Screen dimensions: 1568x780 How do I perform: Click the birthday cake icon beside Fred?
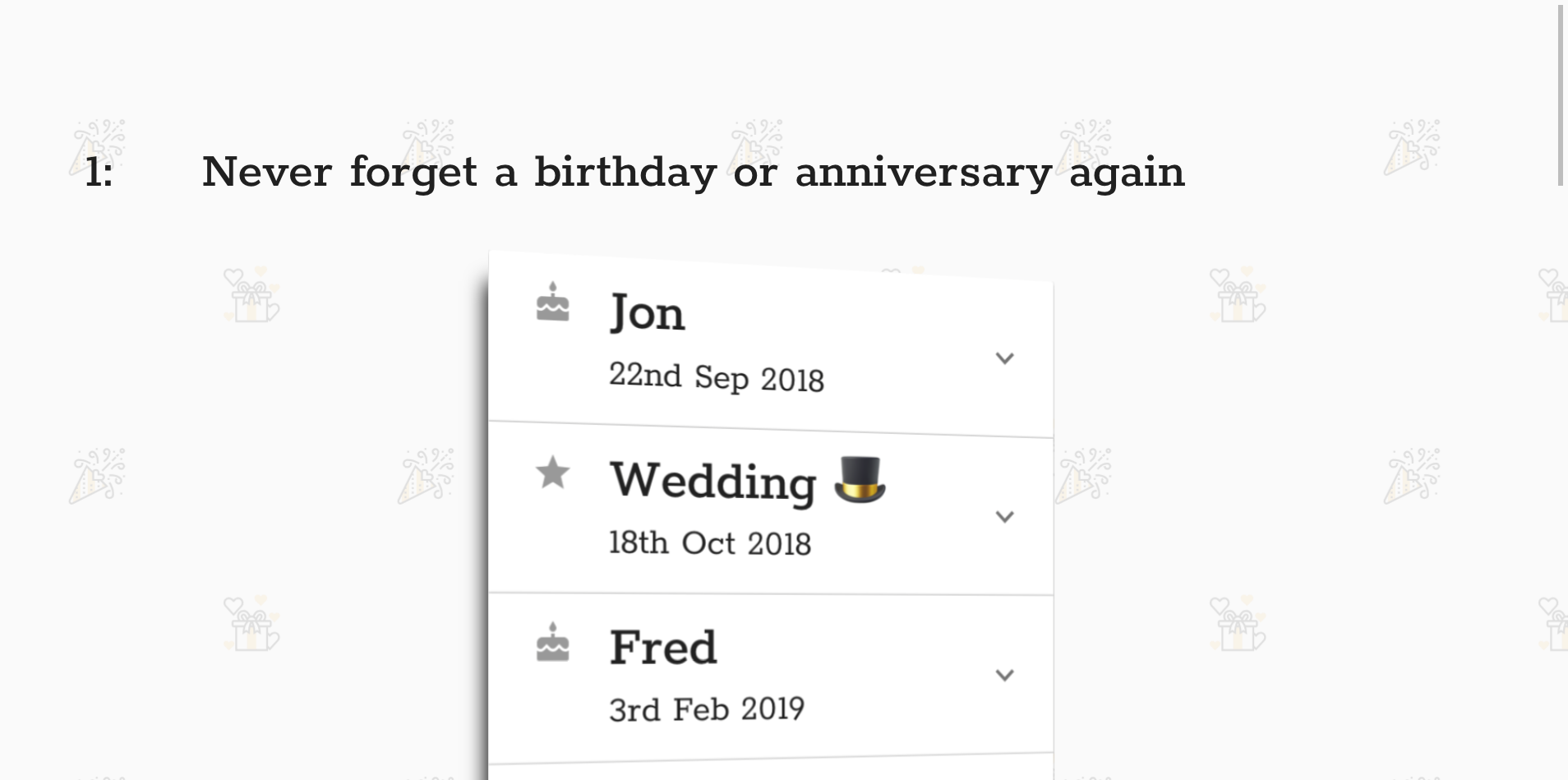click(552, 643)
